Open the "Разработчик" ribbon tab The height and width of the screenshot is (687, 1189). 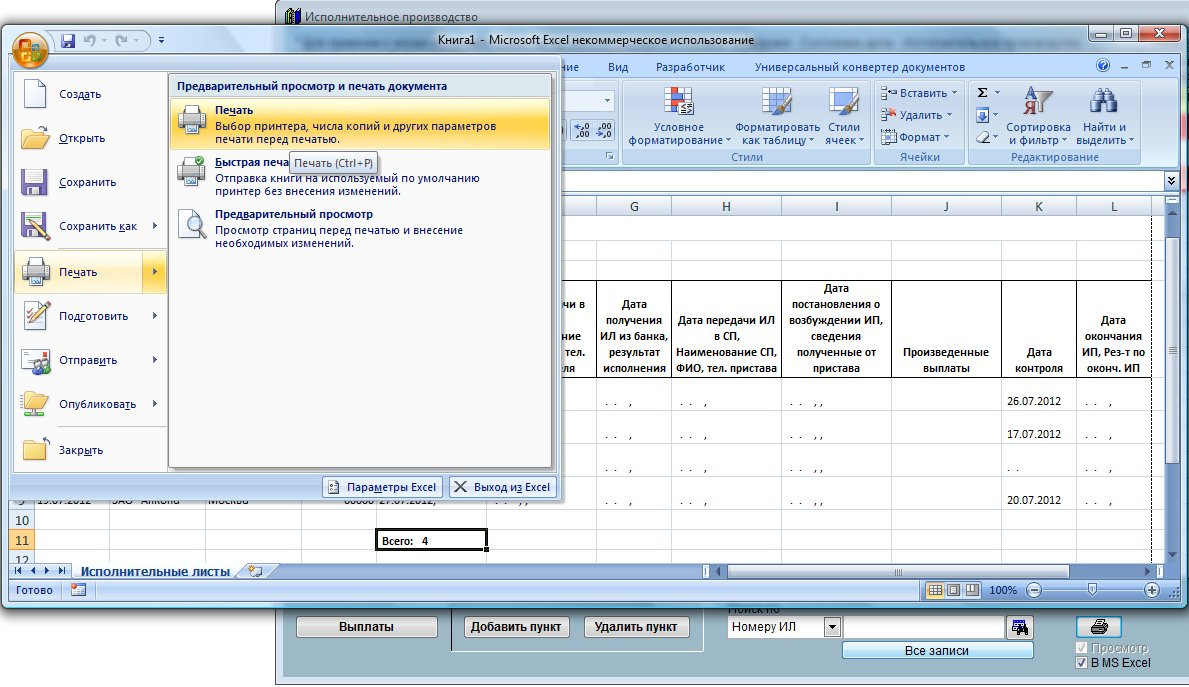690,67
